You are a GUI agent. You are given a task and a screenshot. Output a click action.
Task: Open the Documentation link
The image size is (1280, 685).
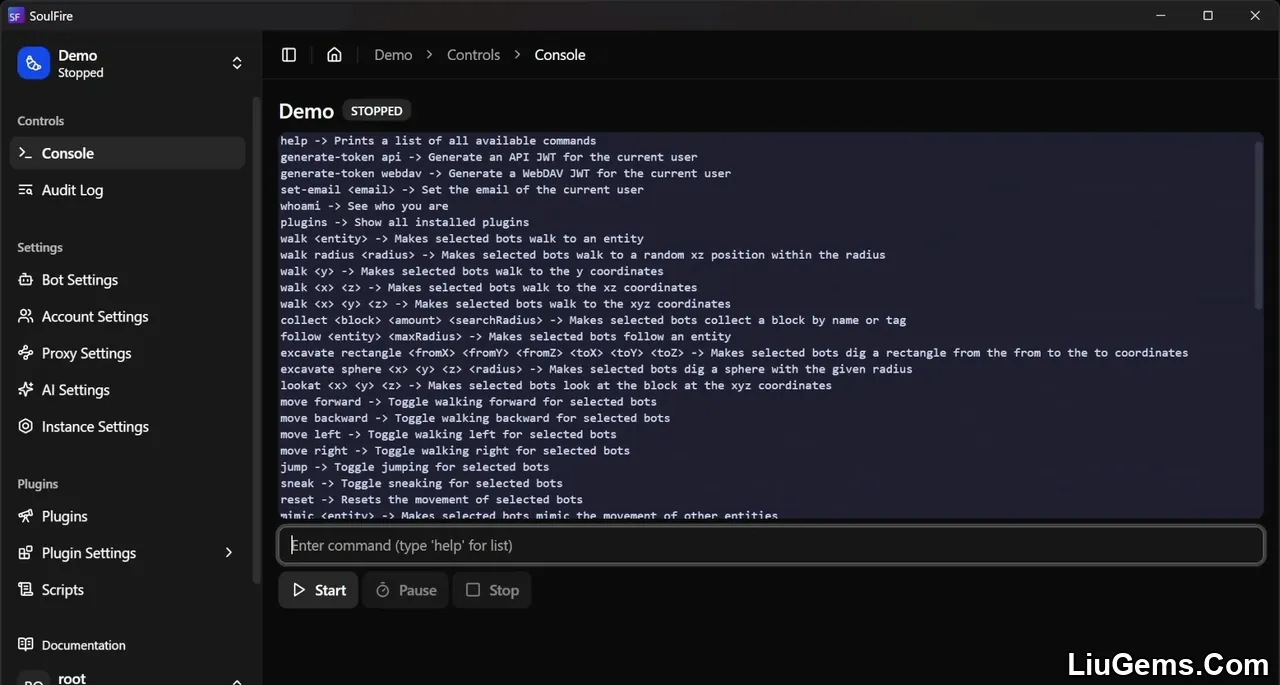tap(127, 645)
